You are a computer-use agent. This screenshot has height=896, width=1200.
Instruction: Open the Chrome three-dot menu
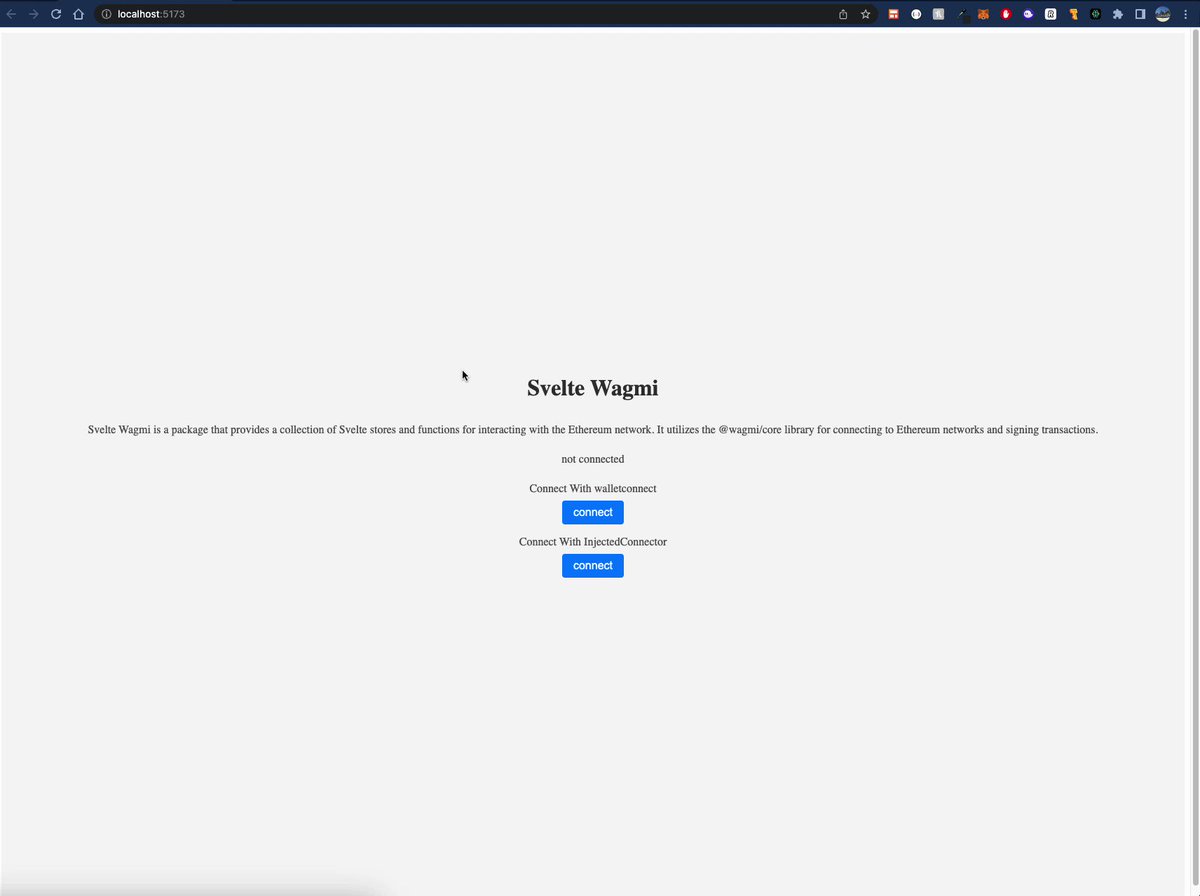1185,14
